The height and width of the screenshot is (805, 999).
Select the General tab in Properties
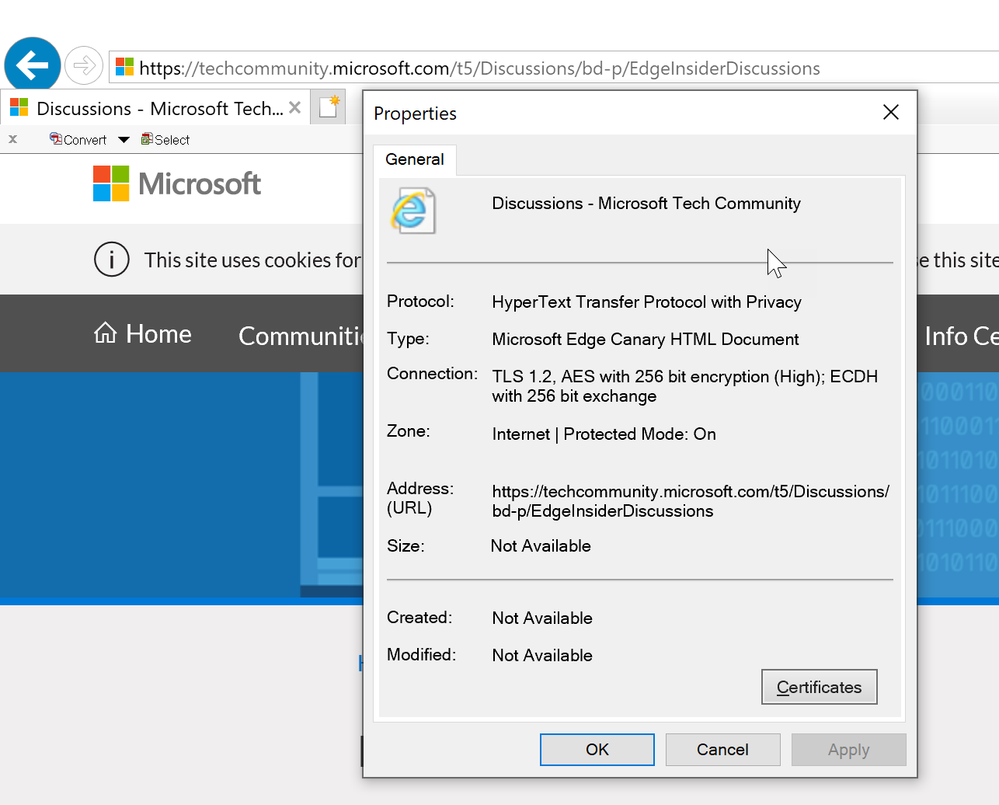[x=415, y=159]
